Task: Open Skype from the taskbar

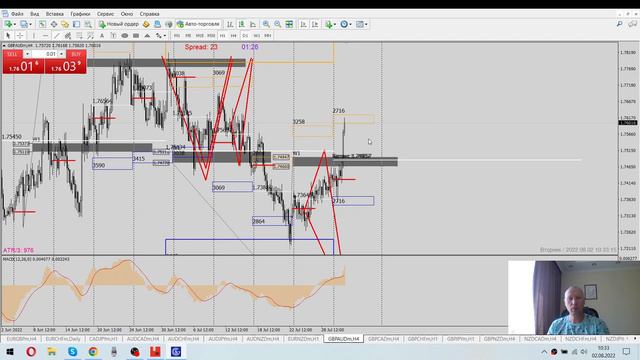Action: [x=73, y=351]
